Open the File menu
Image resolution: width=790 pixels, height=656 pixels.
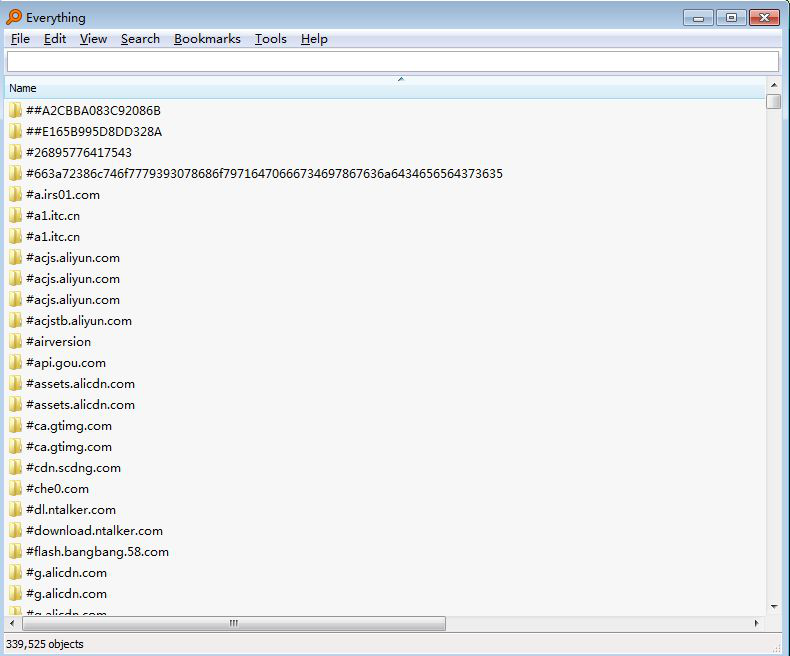pyautogui.click(x=20, y=39)
